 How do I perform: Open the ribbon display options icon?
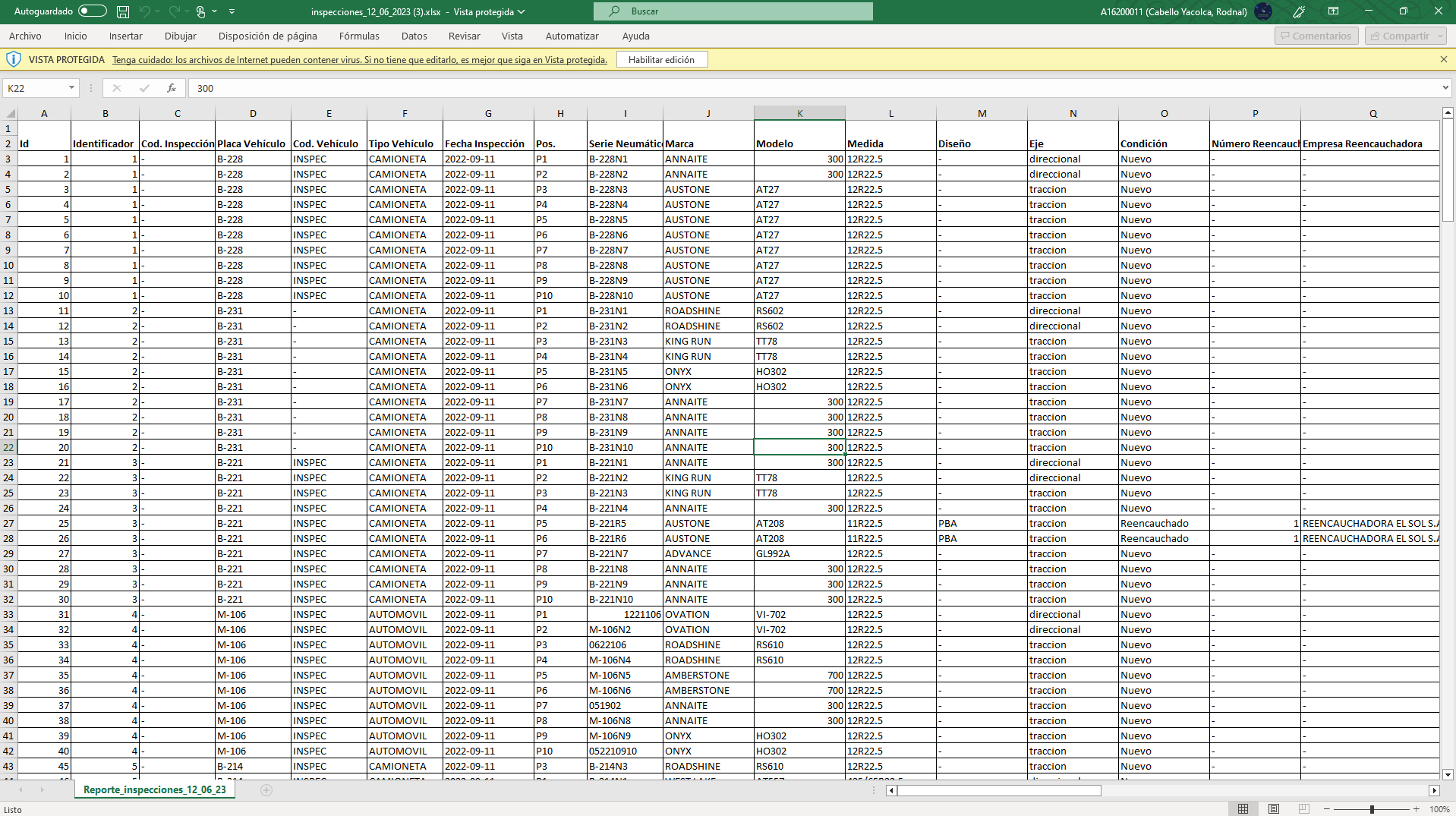[1333, 11]
